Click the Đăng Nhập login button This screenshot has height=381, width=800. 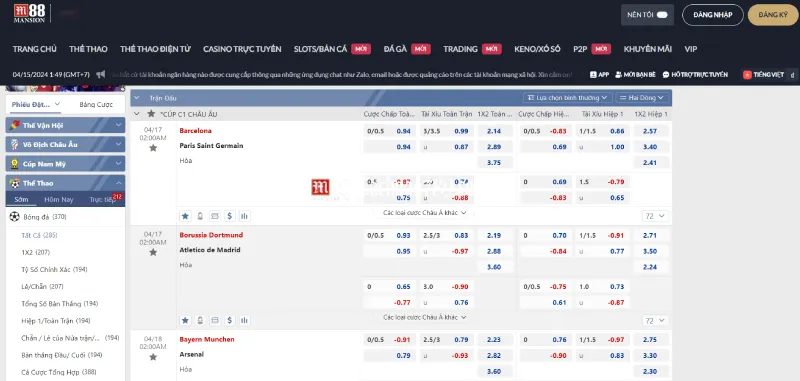pyautogui.click(x=713, y=15)
